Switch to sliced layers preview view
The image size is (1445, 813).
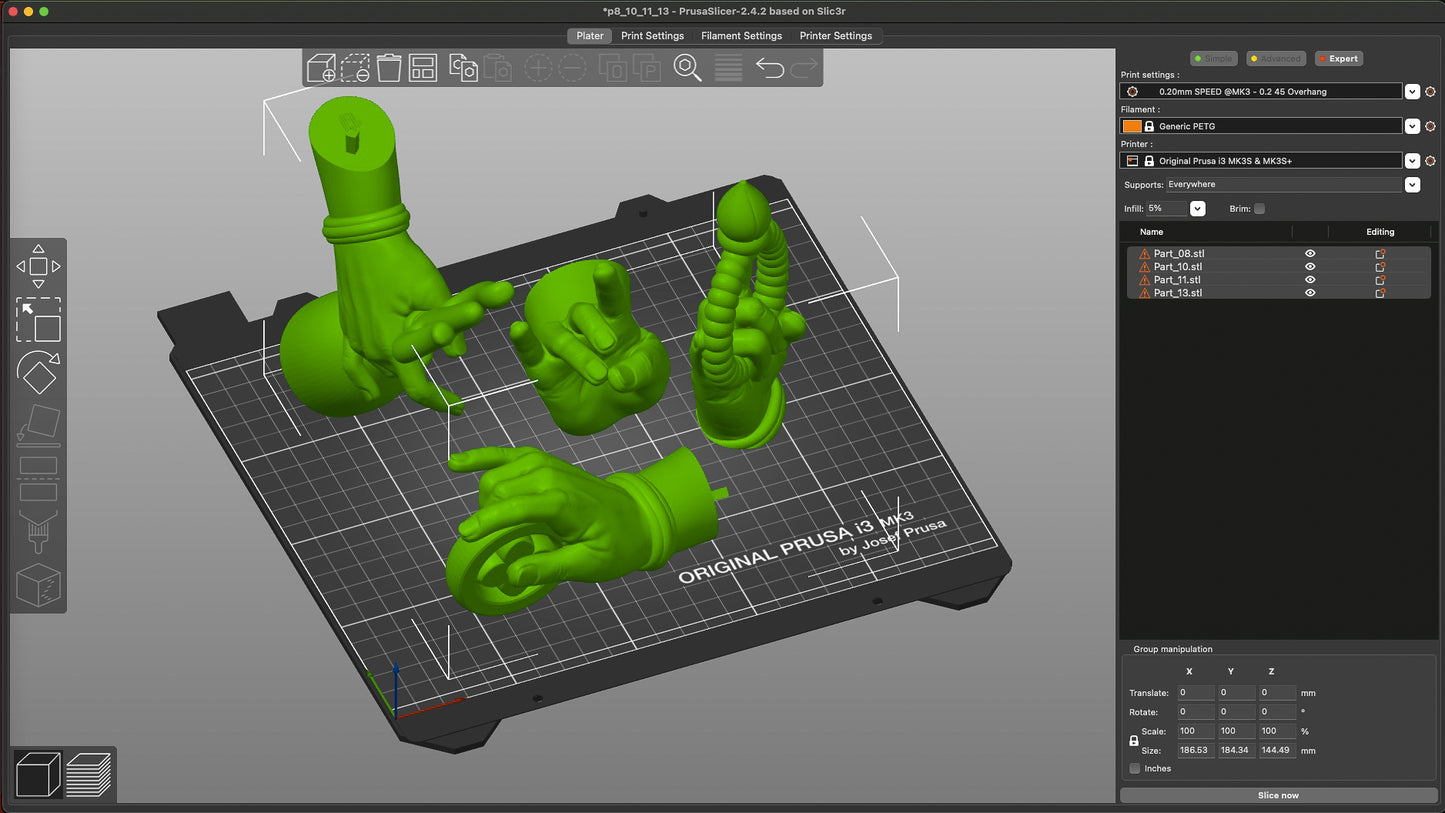tap(88, 775)
